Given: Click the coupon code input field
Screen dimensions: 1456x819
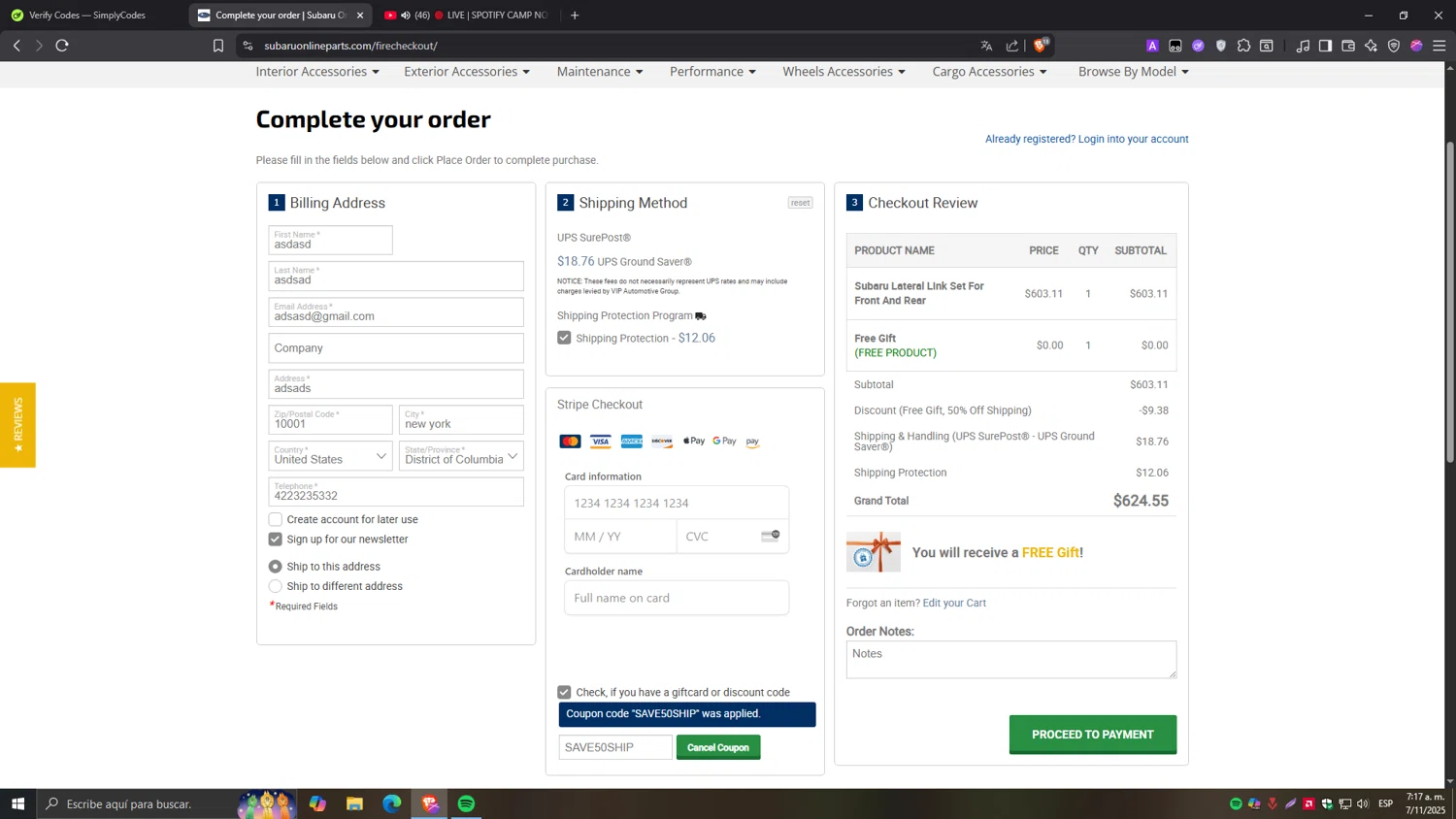Looking at the screenshot, I should point(615,747).
